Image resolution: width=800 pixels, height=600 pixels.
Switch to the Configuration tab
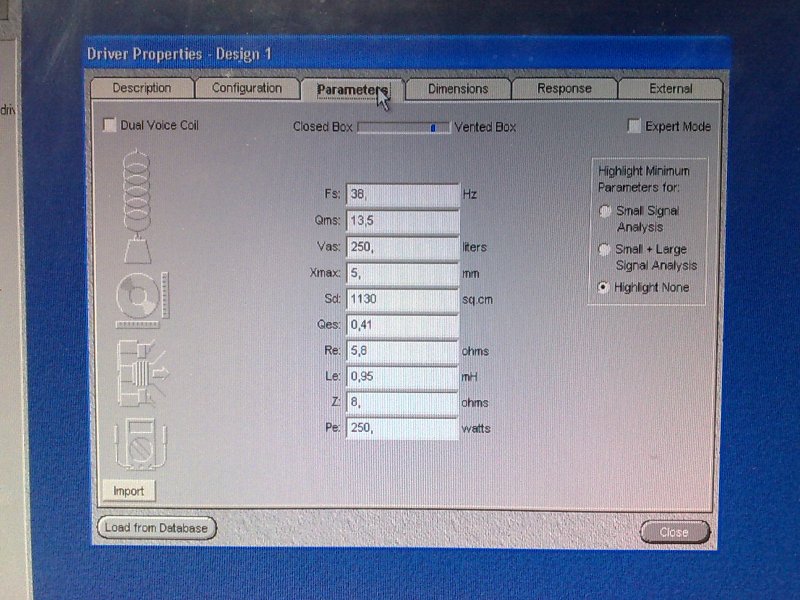[x=247, y=88]
